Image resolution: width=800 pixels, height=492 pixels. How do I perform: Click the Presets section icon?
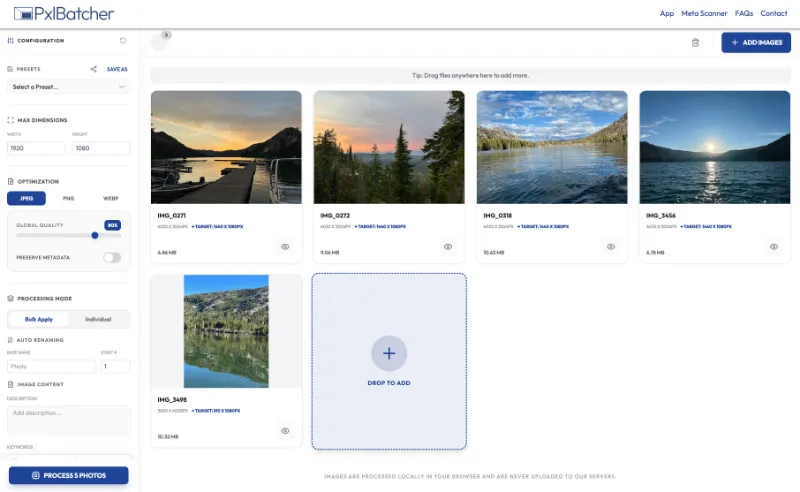10,69
